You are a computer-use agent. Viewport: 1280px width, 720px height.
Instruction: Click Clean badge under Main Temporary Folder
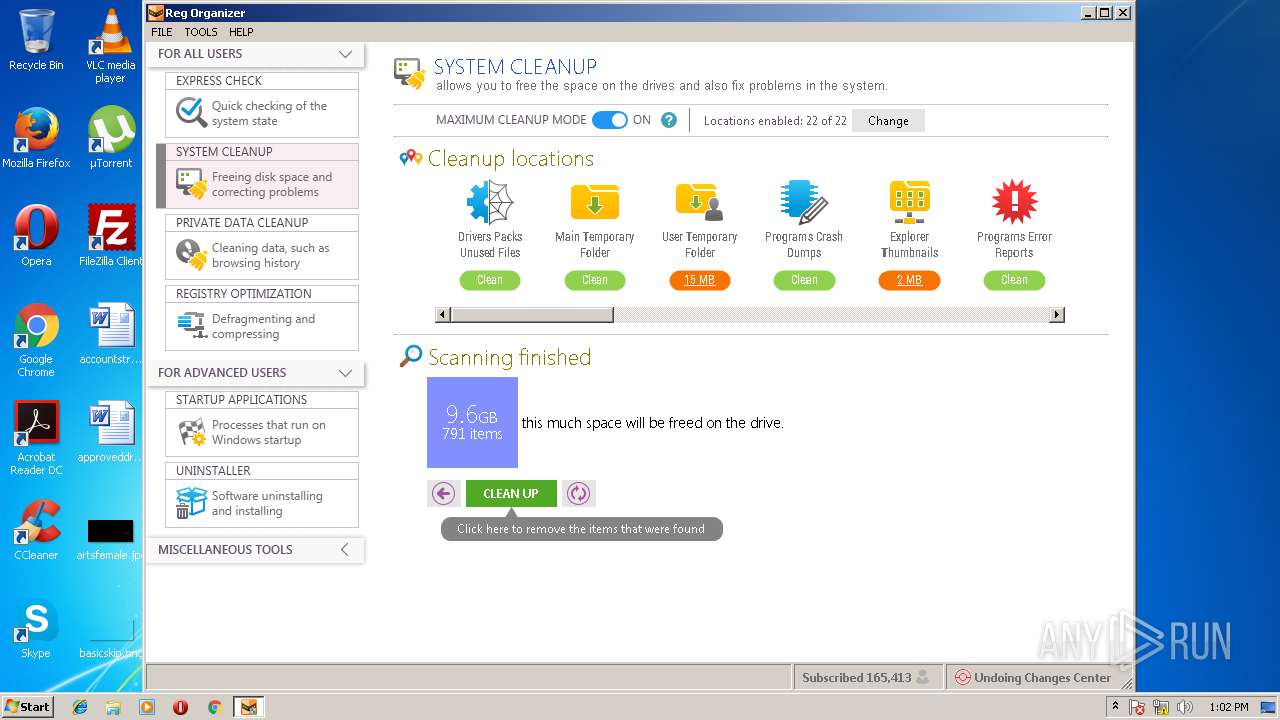(x=595, y=280)
